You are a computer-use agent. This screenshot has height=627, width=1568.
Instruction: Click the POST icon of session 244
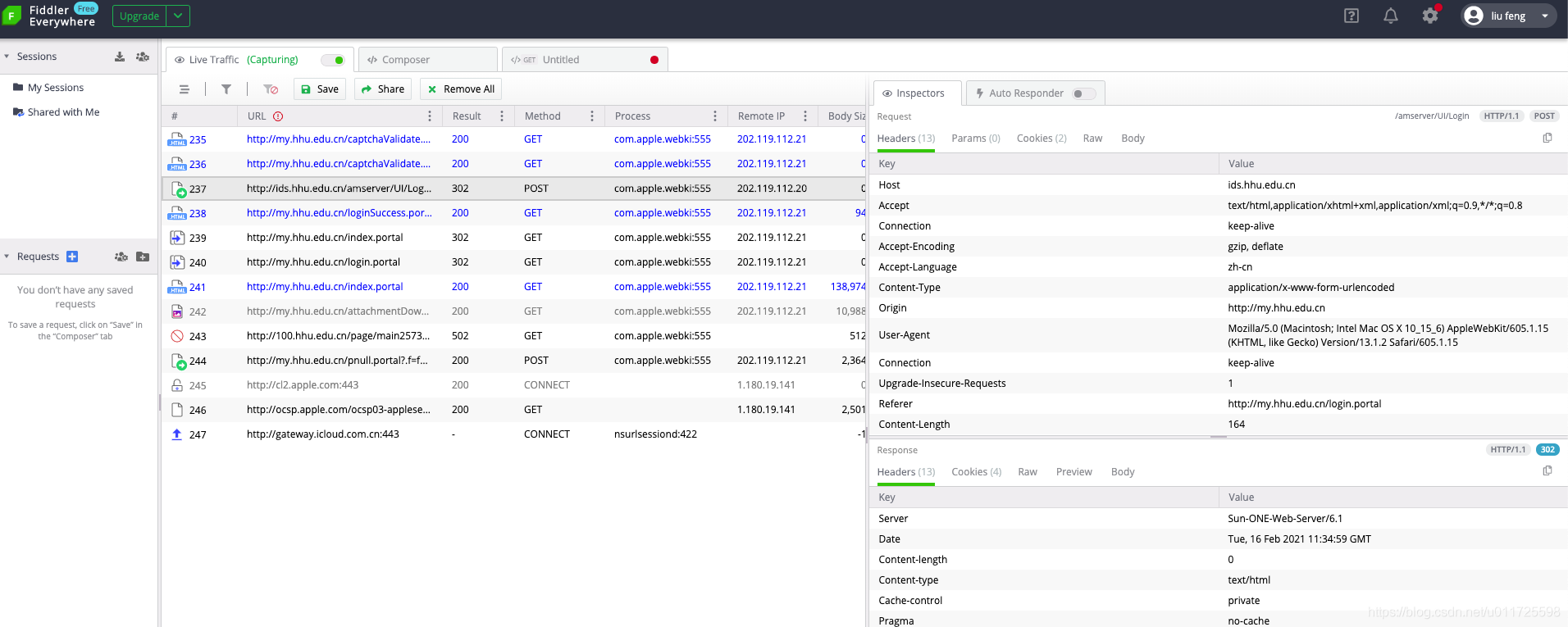[178, 361]
